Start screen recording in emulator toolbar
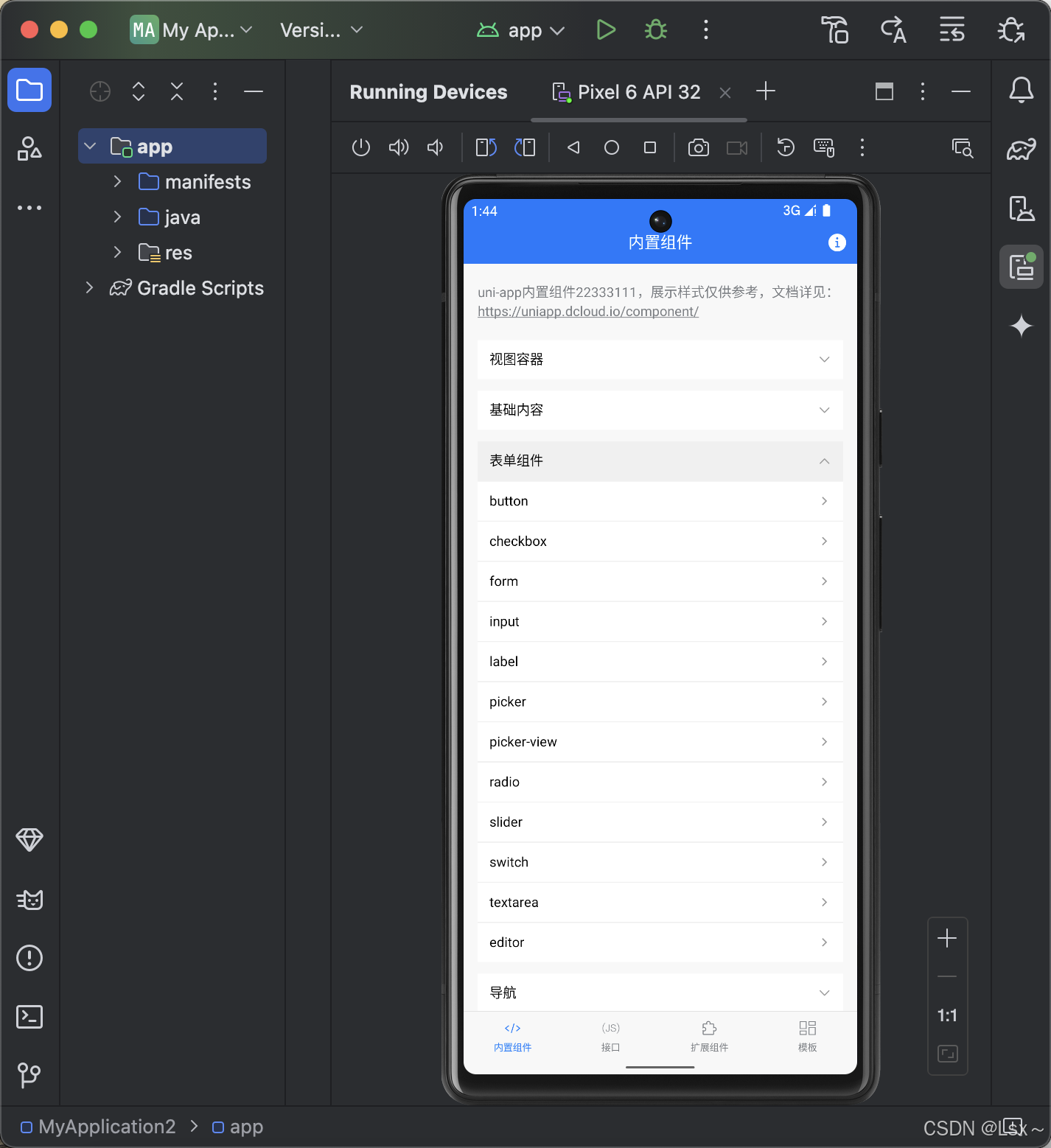This screenshot has width=1051, height=1148. tap(737, 148)
